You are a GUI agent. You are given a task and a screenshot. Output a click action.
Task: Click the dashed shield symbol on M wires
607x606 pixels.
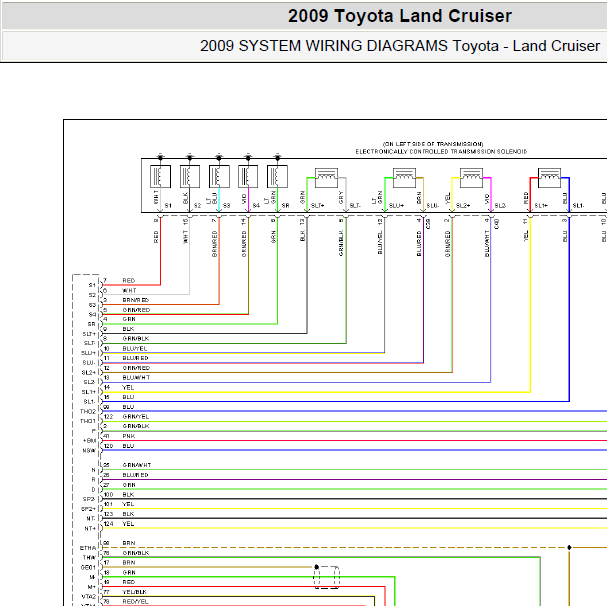[326, 577]
